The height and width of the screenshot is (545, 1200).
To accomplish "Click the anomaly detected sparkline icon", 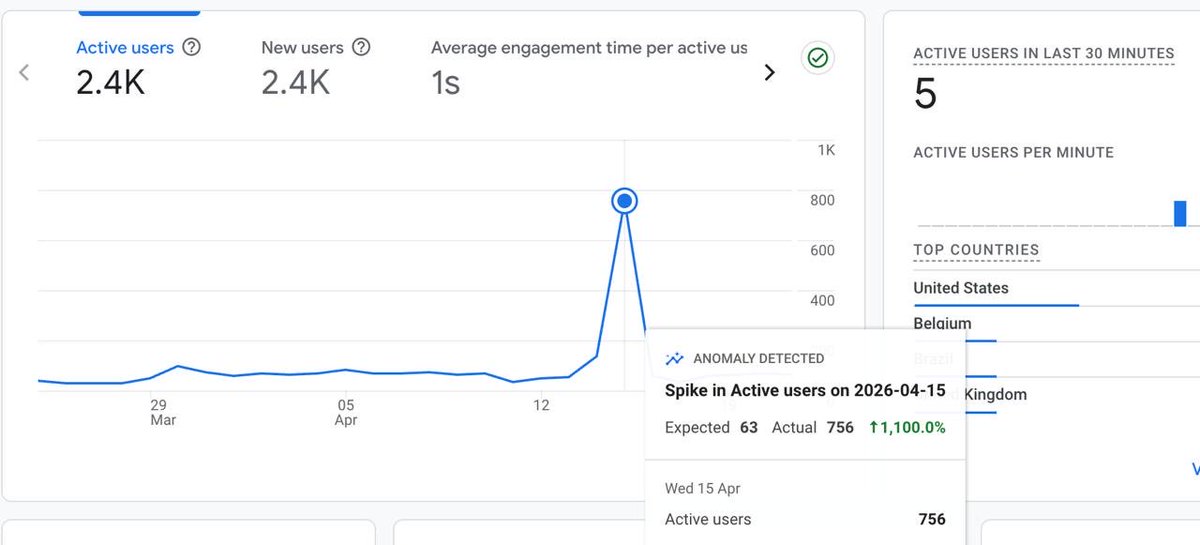I will [674, 358].
